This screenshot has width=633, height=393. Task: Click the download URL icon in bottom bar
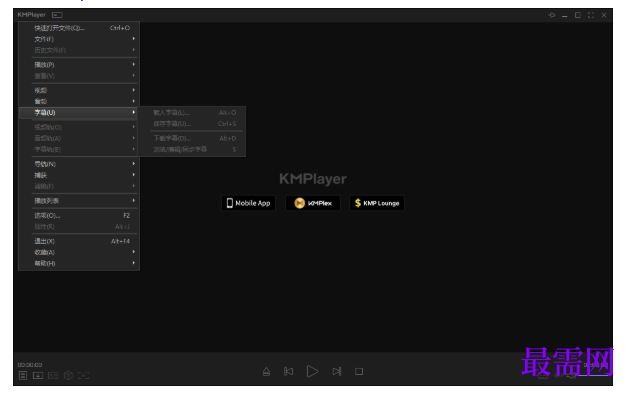38,376
